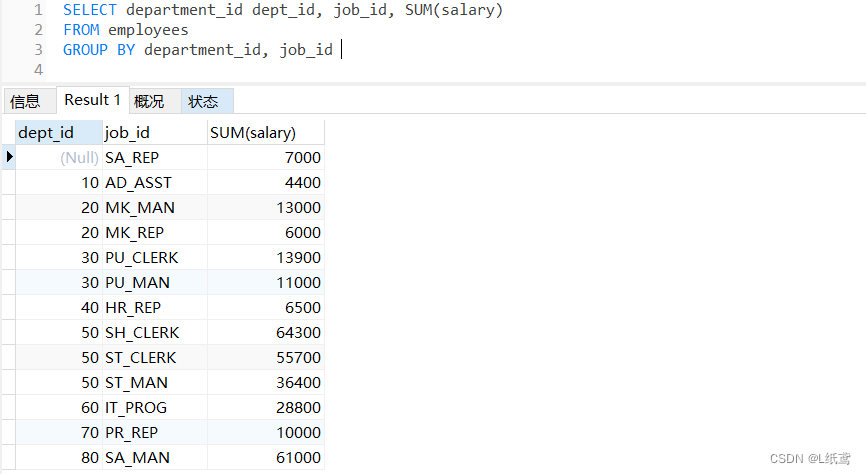Select the Result 1 tab
The width and height of the screenshot is (866, 474).
click(93, 100)
